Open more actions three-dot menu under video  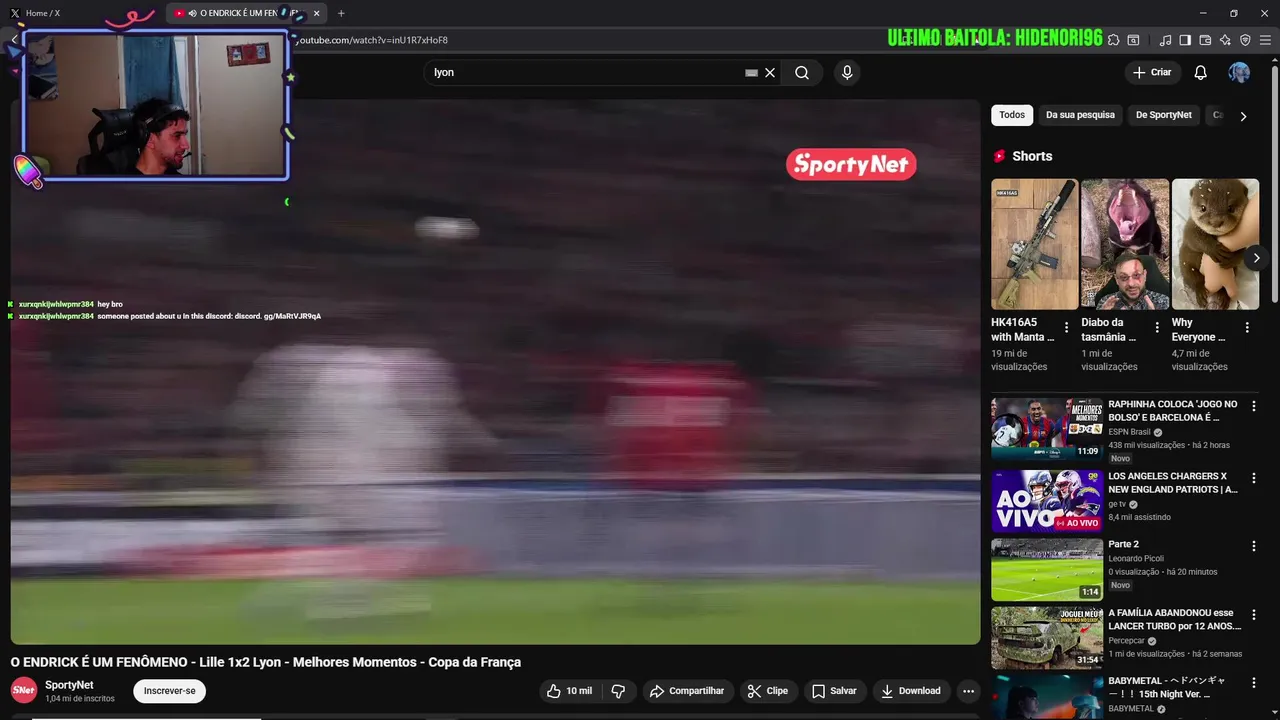968,691
